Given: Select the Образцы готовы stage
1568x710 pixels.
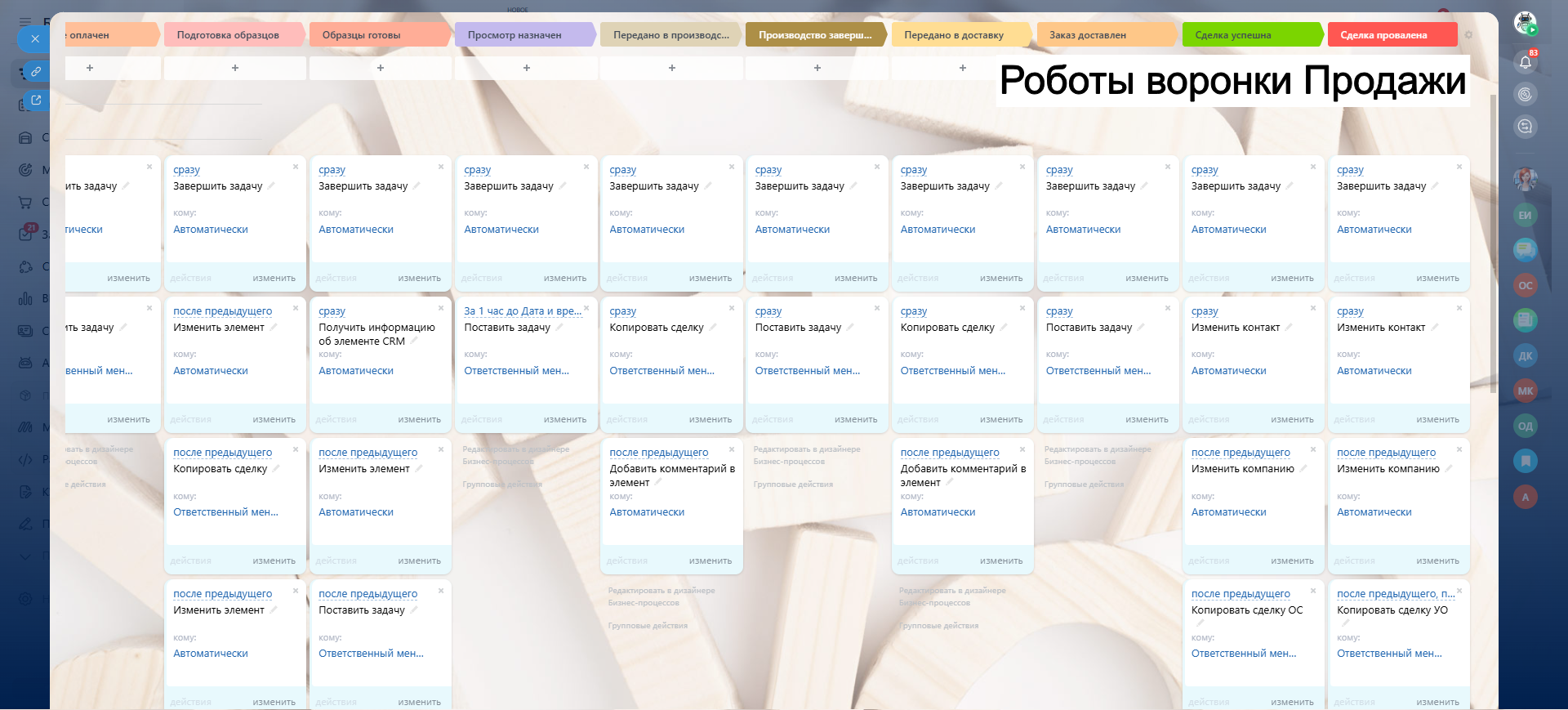Looking at the screenshot, I should (381, 35).
